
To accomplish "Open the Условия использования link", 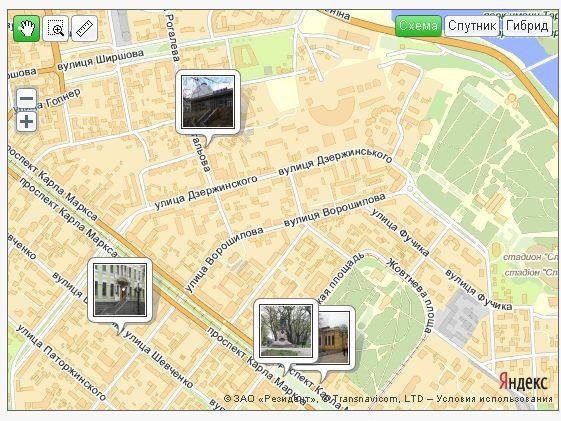I will coord(495,398).
